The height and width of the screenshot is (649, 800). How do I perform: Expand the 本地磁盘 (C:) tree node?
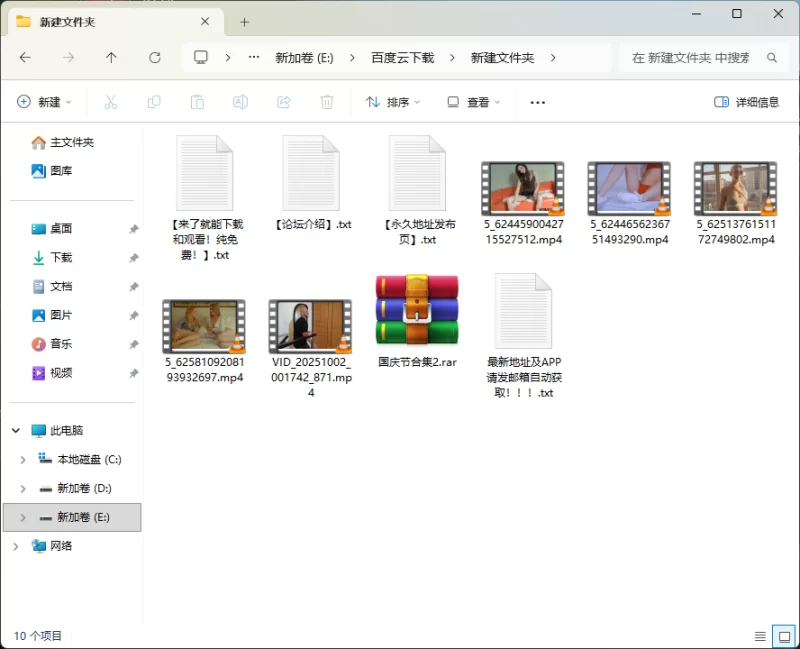click(23, 460)
